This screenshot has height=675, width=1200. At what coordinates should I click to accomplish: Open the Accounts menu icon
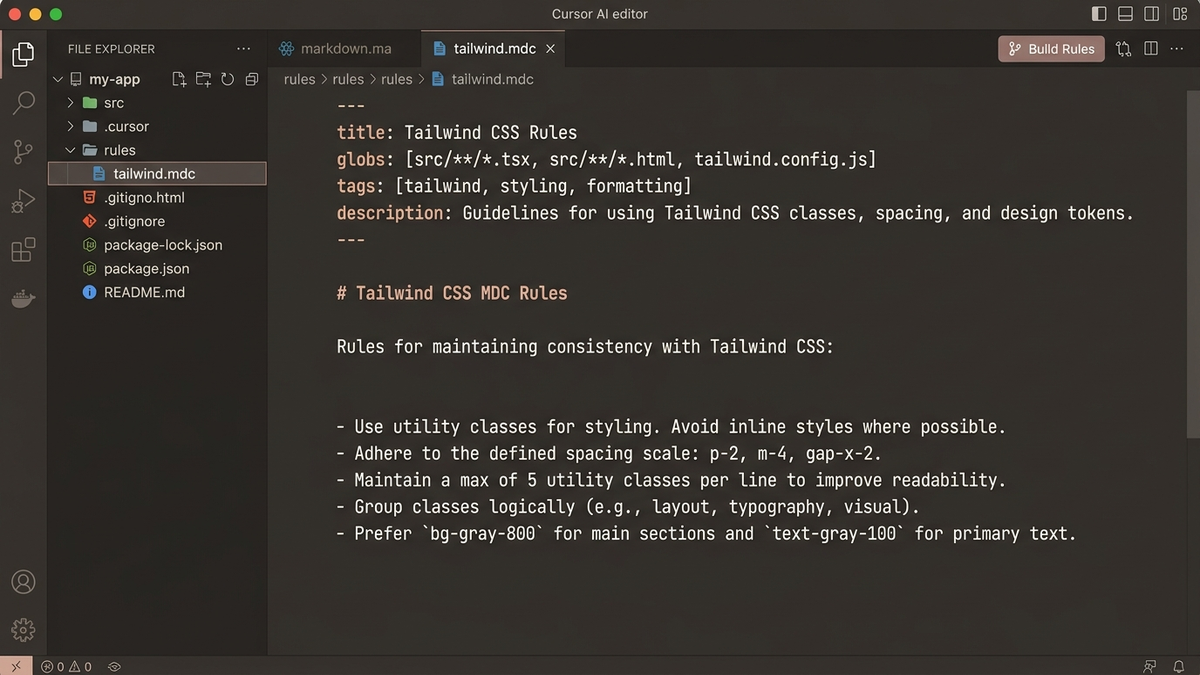tap(23, 582)
